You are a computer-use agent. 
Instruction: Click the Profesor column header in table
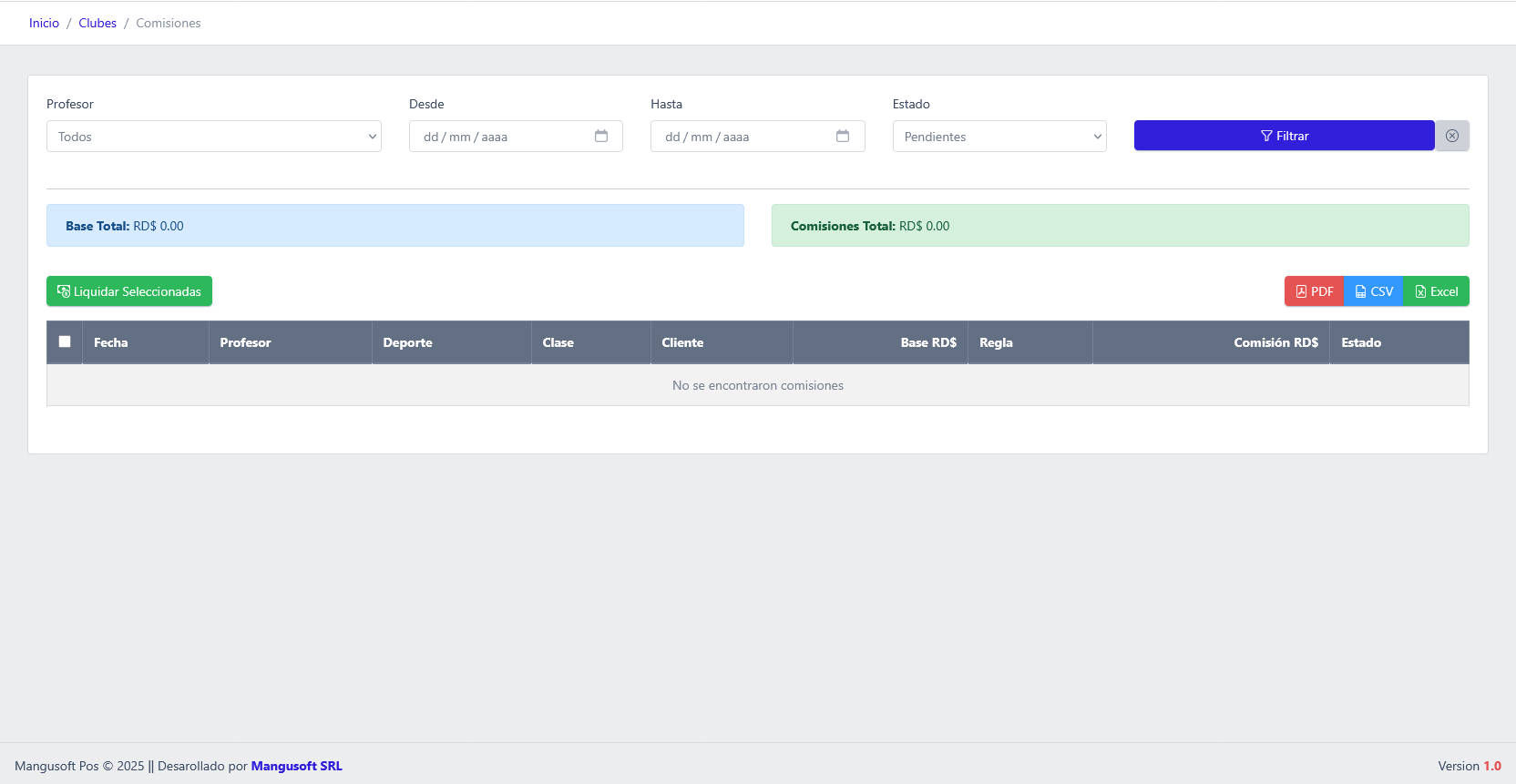(x=245, y=342)
